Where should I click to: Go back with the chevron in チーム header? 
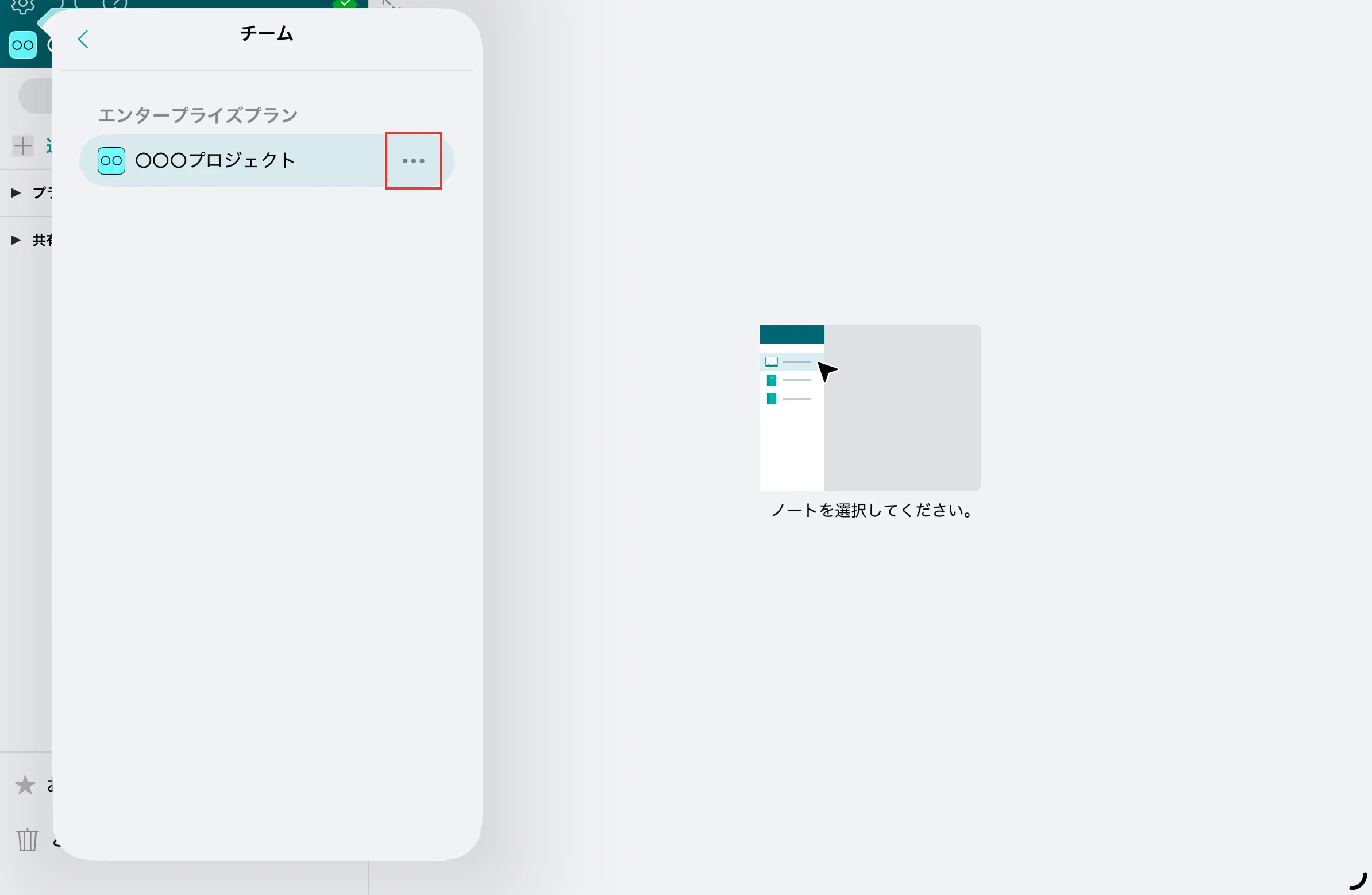(x=82, y=38)
